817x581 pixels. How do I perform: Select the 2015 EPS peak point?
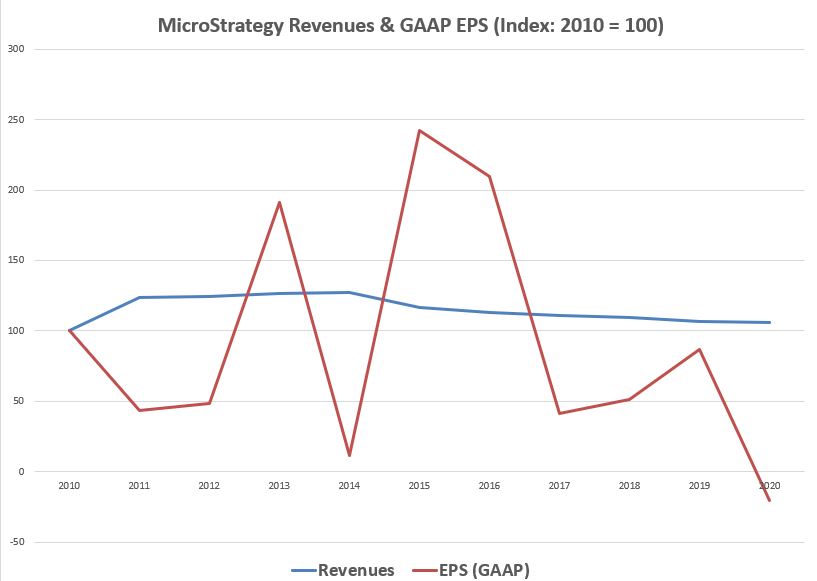click(x=419, y=129)
